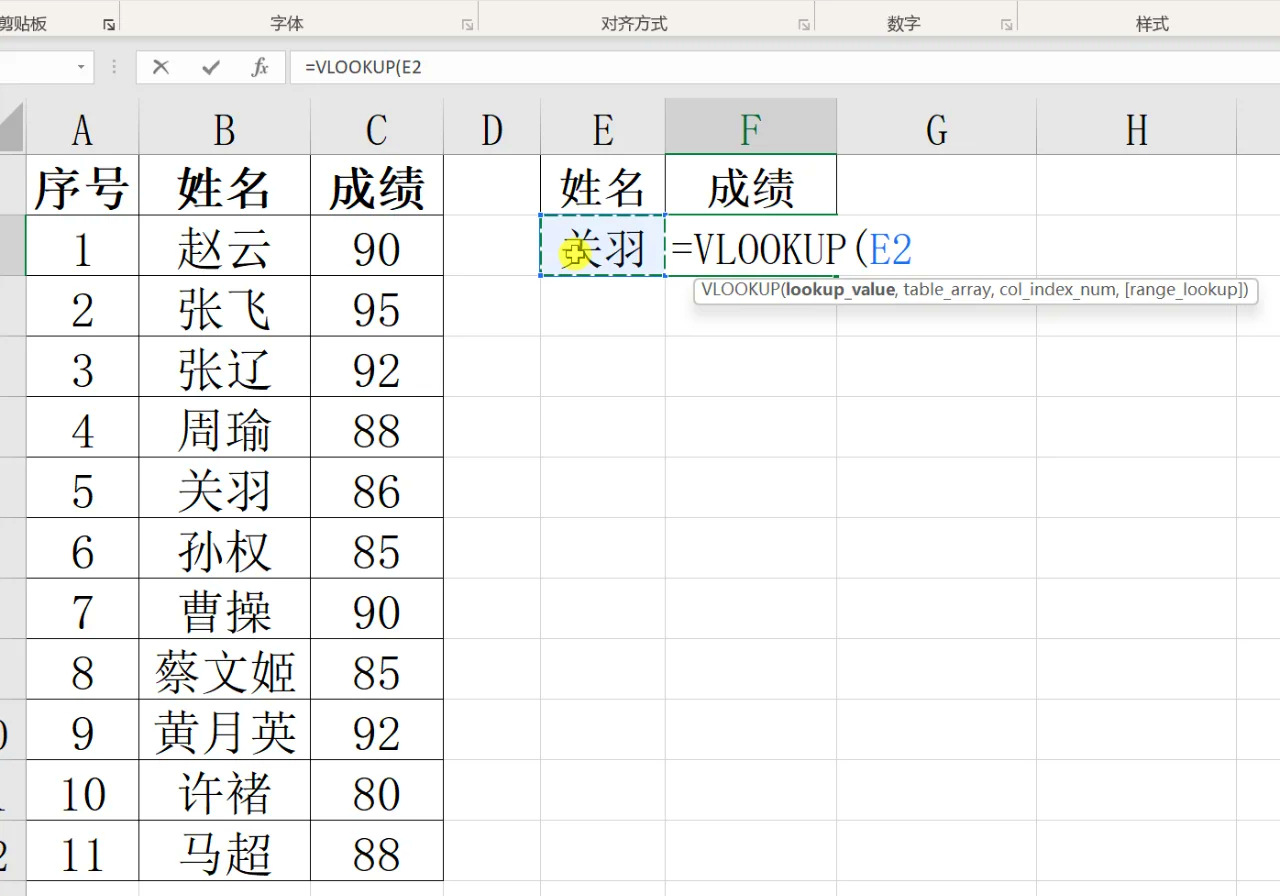1280x896 pixels.
Task: Open Insert Function via the fx icon
Action: 260,67
